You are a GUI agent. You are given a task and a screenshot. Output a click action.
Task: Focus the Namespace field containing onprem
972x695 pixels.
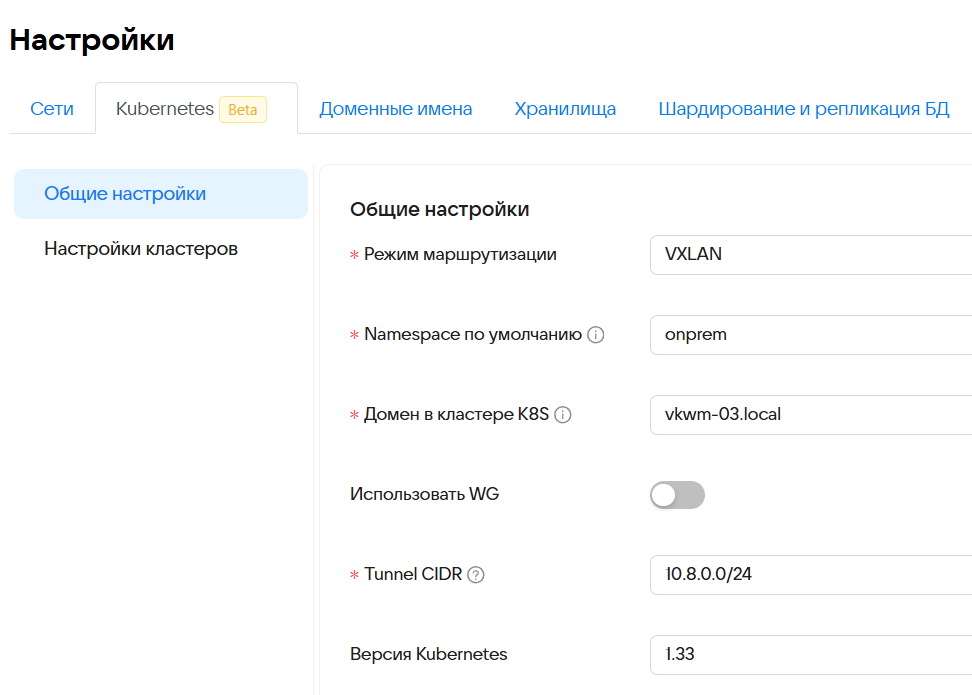click(811, 335)
